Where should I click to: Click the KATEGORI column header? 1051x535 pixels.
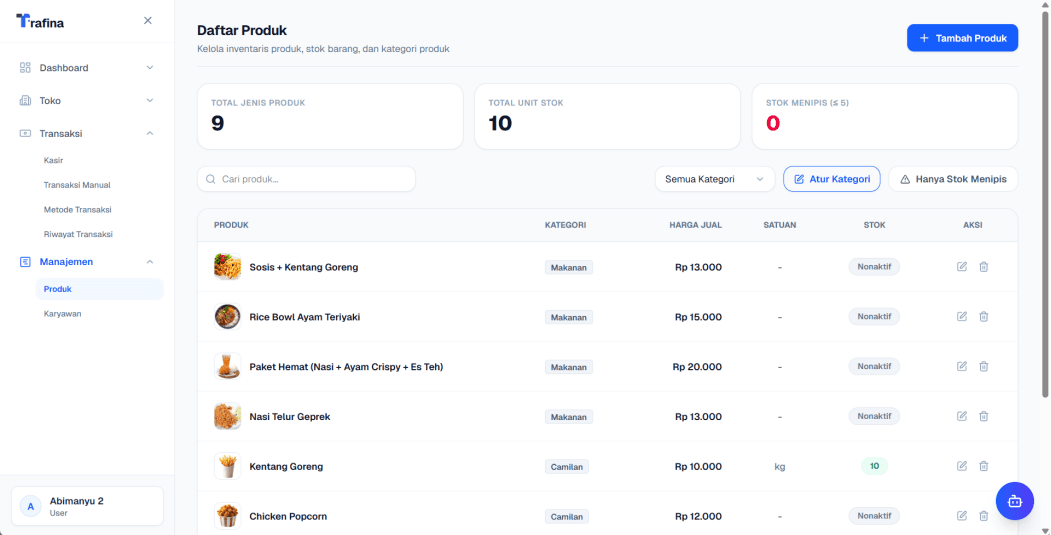(x=565, y=225)
